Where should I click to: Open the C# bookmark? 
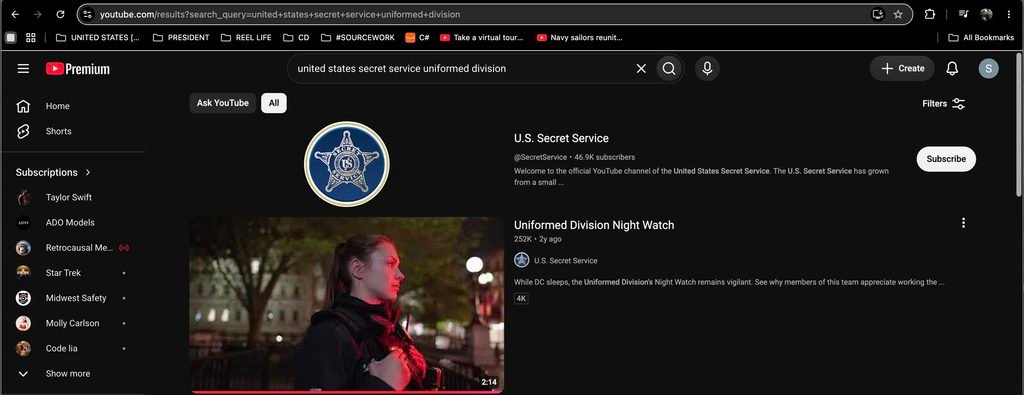pyautogui.click(x=417, y=37)
